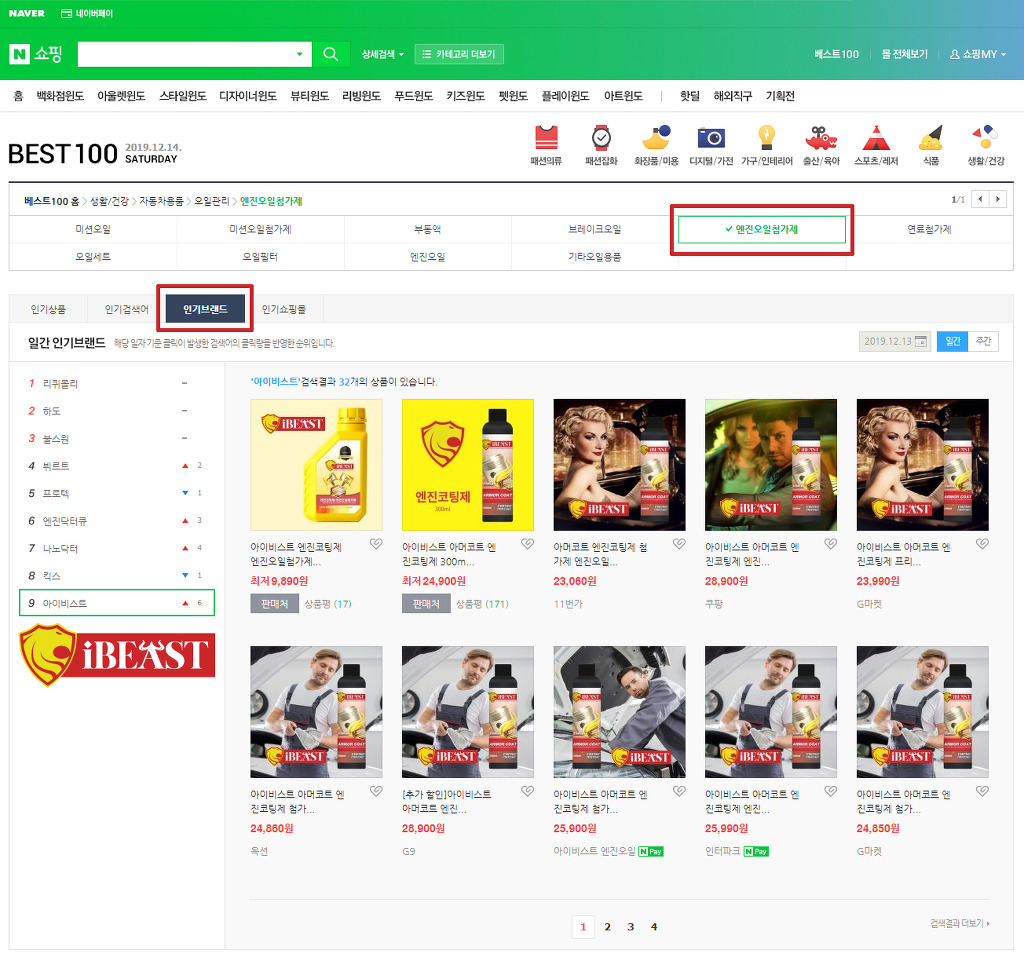The width and height of the screenshot is (1024, 961).
Task: Select brand rank 4 뷔르트
Action: pyautogui.click(x=117, y=466)
